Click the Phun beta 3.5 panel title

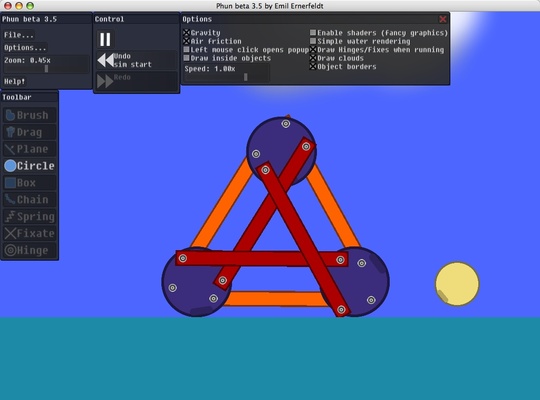tap(30, 19)
